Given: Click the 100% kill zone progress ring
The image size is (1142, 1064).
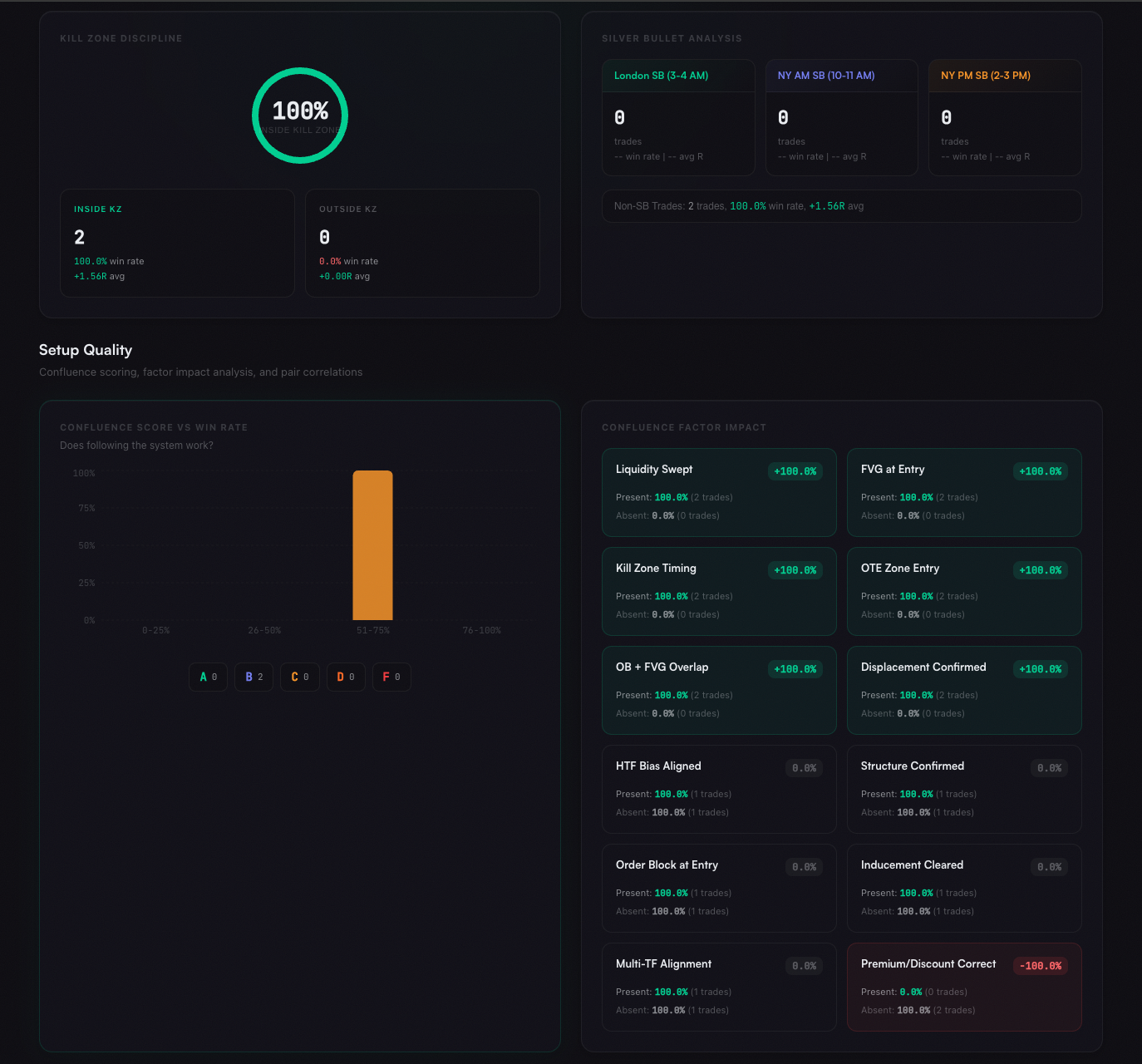Looking at the screenshot, I should click(x=300, y=116).
